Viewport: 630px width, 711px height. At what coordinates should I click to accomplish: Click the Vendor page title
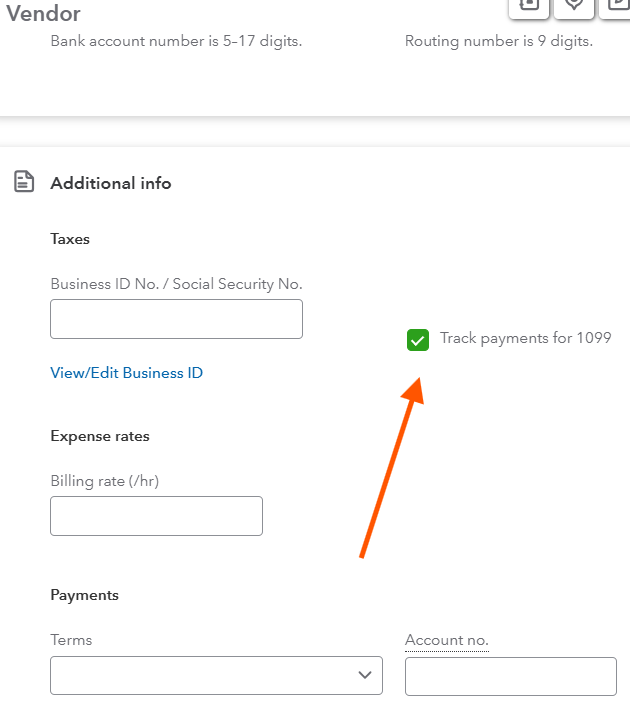tap(43, 14)
